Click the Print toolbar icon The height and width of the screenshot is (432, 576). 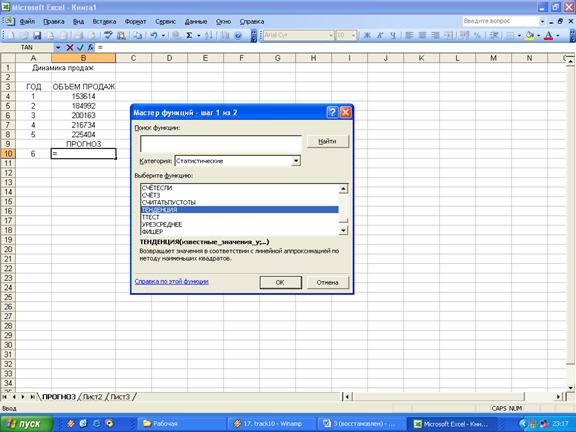(x=78, y=35)
